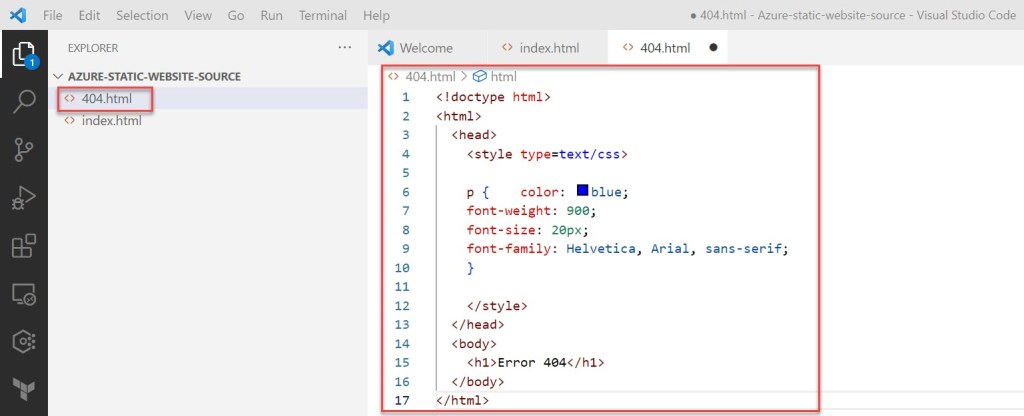The height and width of the screenshot is (416, 1024).
Task: Click the blue color swatch on line 6
Action: point(582,191)
